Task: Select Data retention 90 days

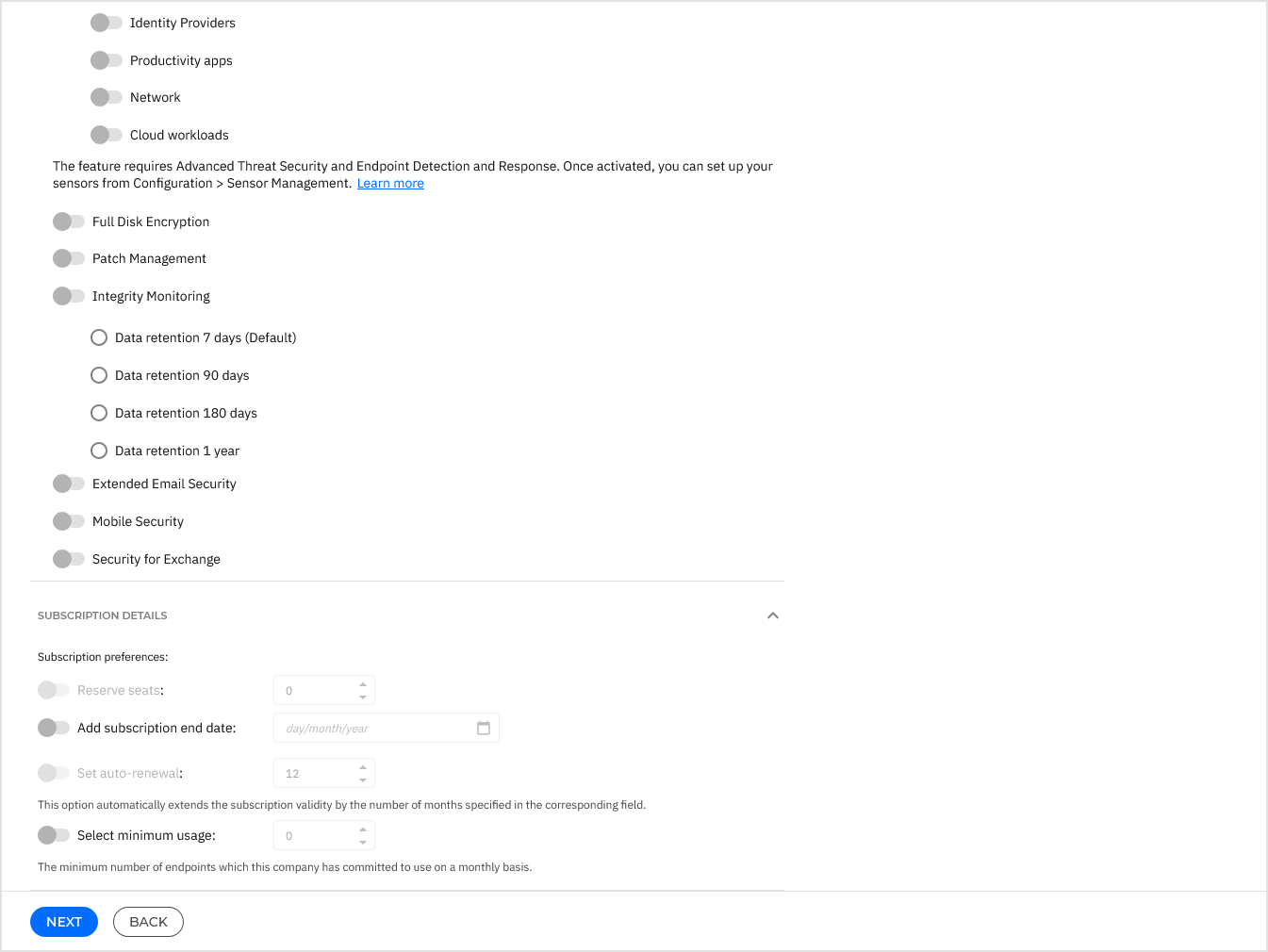Action: coord(99,374)
